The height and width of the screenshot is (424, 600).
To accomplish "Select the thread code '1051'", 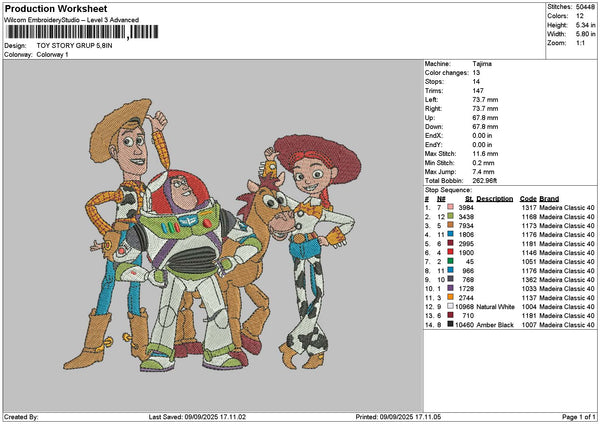I will click(x=529, y=261).
